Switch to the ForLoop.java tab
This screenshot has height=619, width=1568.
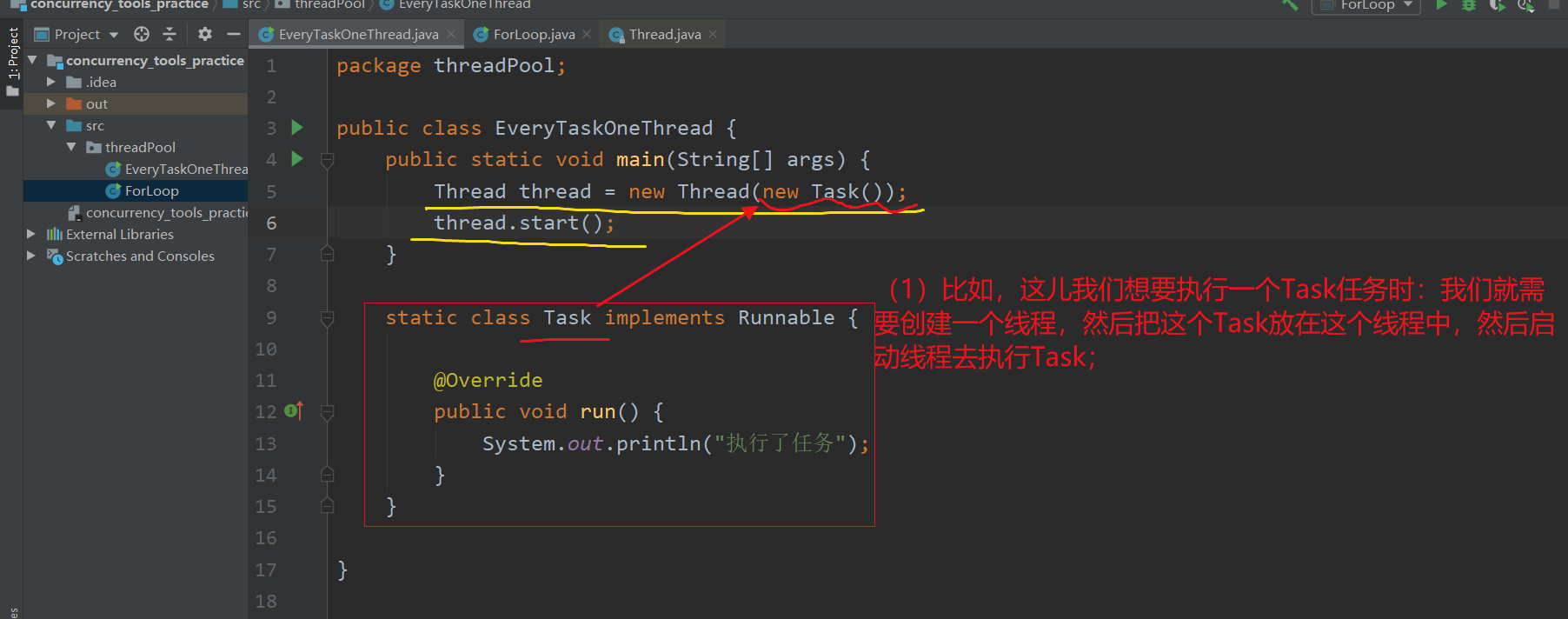point(534,34)
